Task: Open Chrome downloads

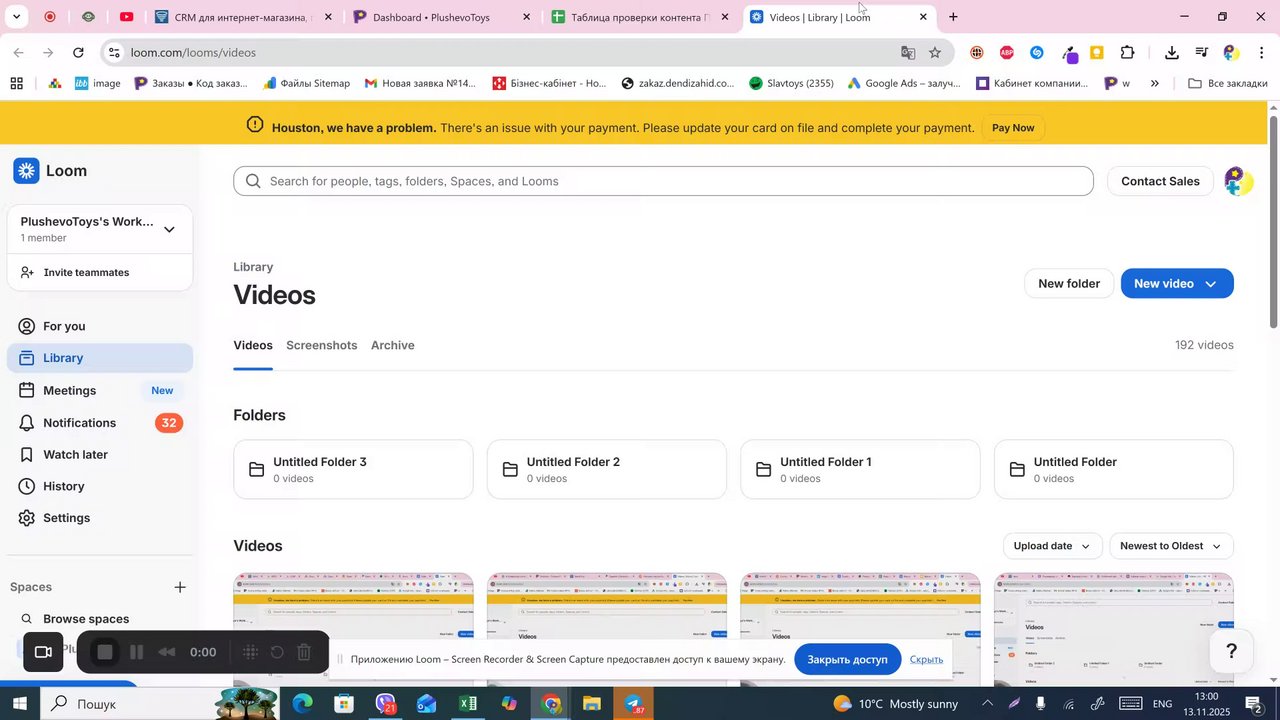Action: (x=1172, y=52)
